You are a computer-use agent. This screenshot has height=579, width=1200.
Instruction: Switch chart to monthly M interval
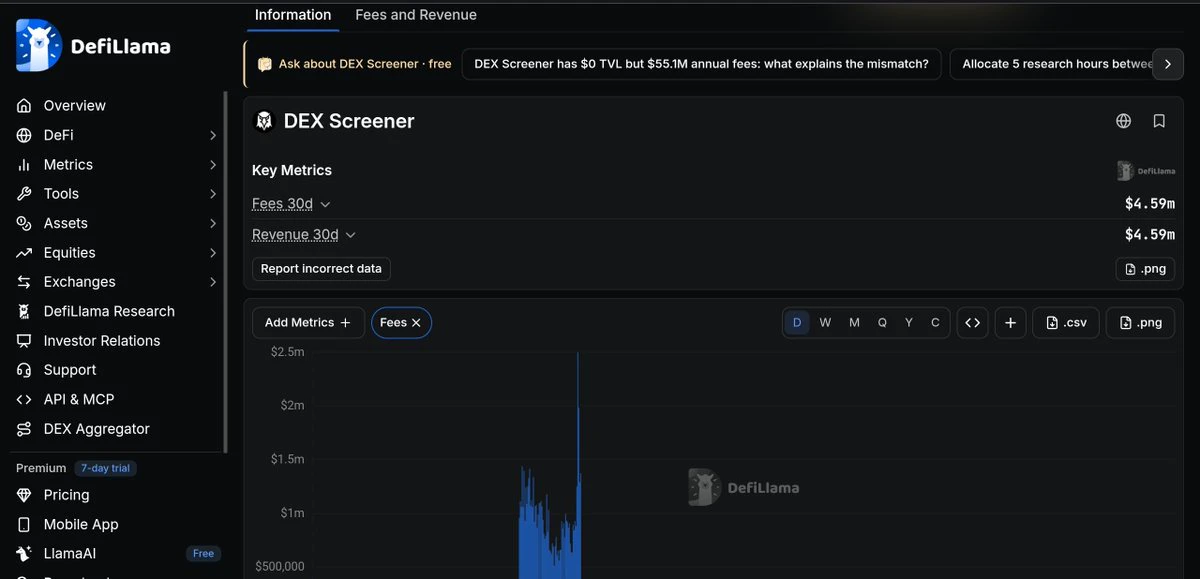coord(854,323)
